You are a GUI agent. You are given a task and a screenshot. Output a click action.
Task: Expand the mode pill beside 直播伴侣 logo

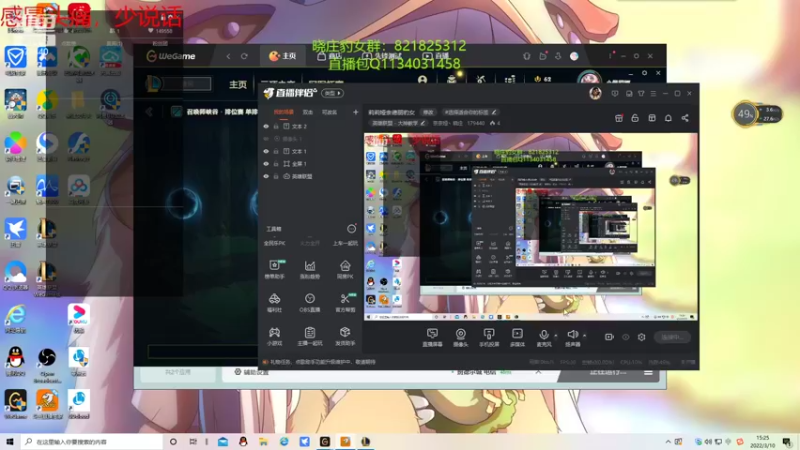point(333,93)
